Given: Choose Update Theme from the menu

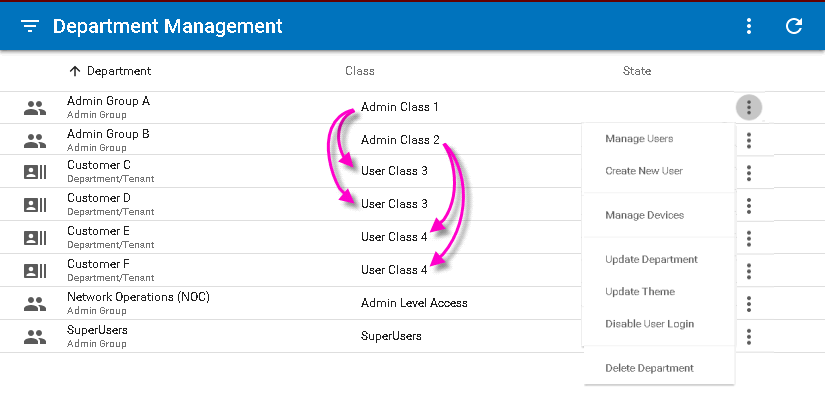Looking at the screenshot, I should 640,291.
